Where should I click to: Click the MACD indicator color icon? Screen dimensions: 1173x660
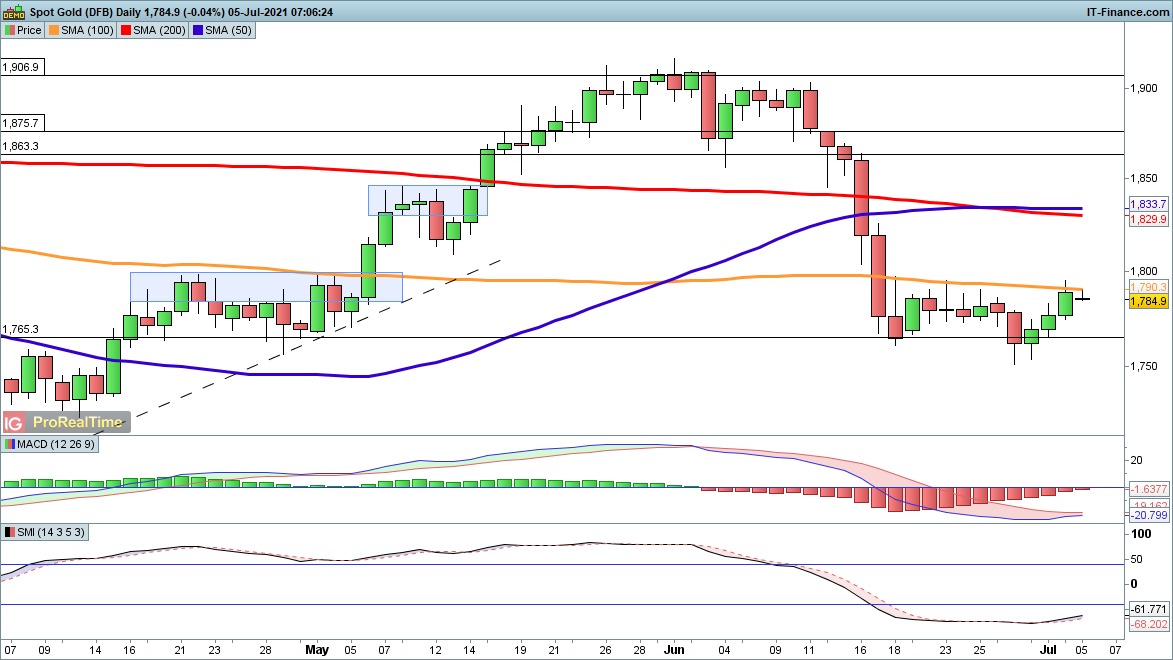pyautogui.click(x=9, y=444)
